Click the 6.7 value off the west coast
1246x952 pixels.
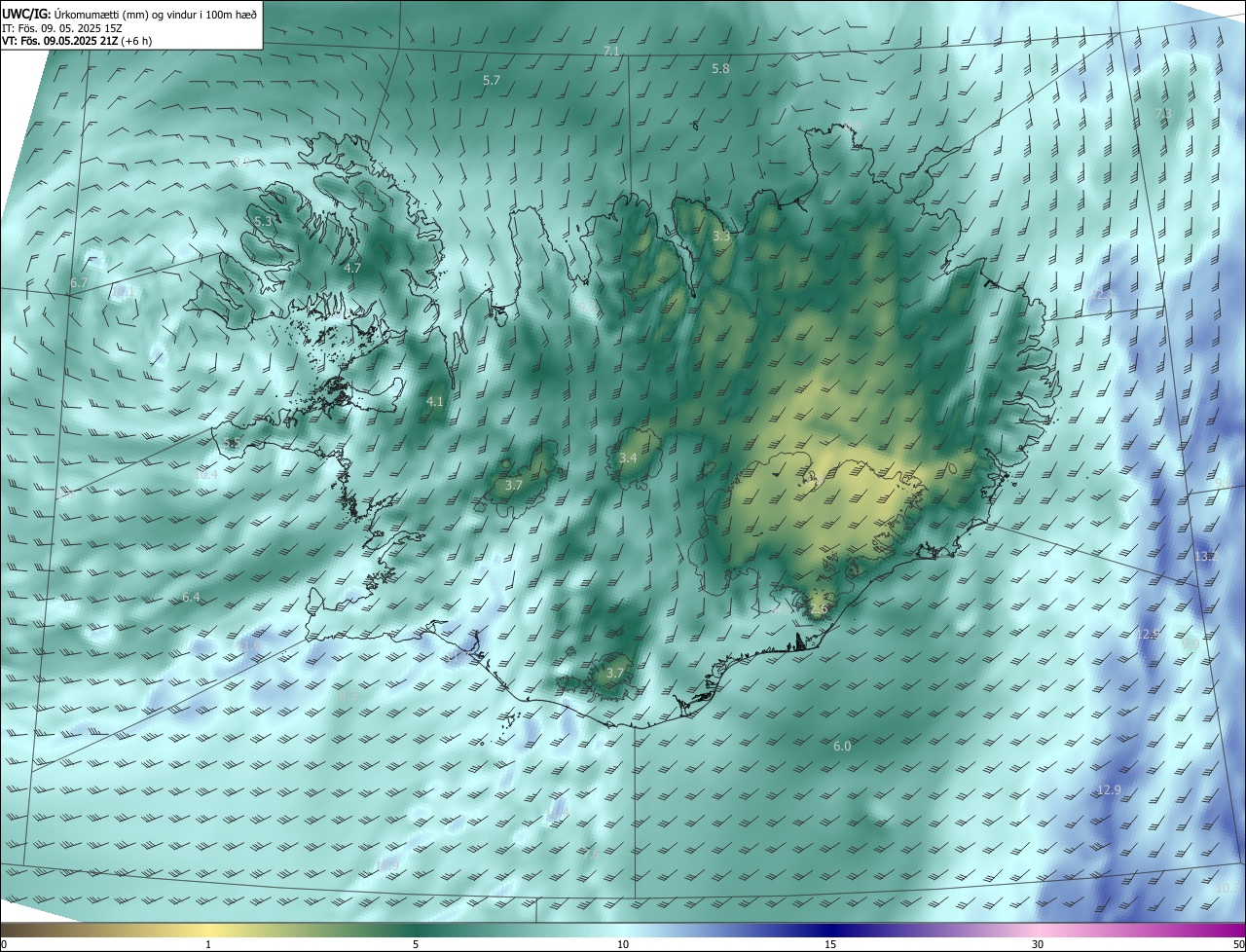(x=79, y=282)
